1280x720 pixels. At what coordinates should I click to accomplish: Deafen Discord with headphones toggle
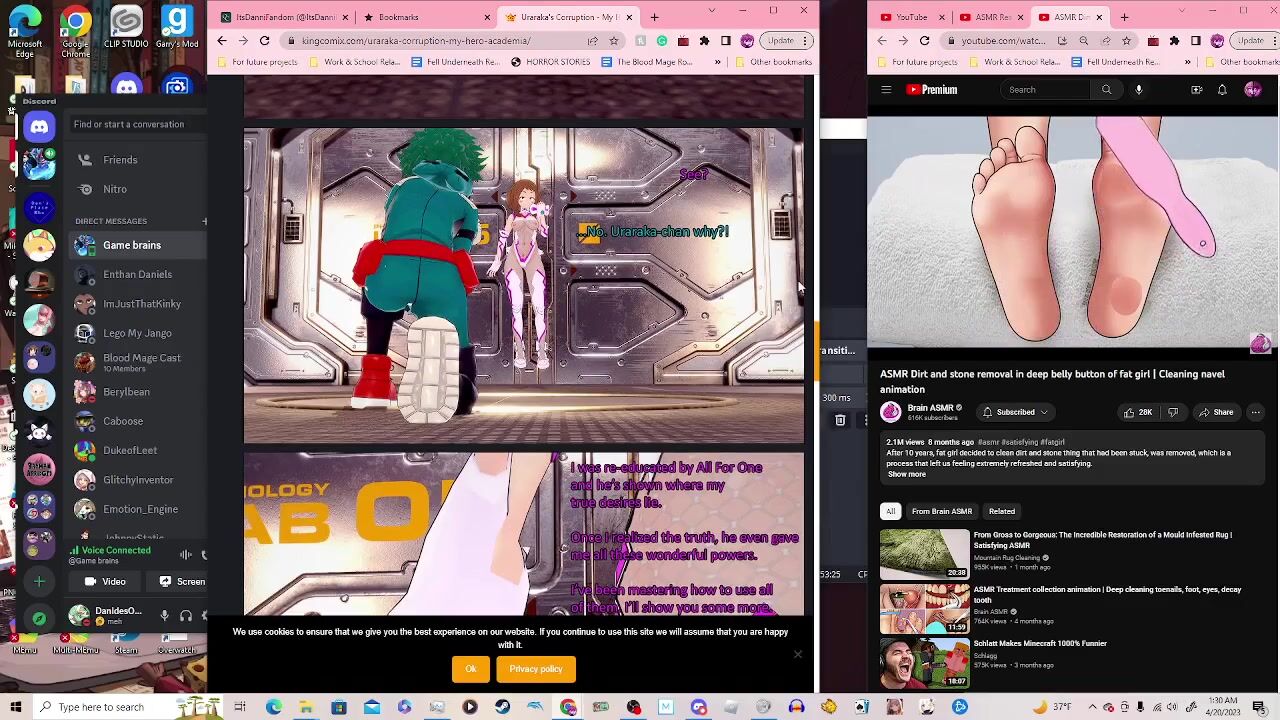click(186, 616)
